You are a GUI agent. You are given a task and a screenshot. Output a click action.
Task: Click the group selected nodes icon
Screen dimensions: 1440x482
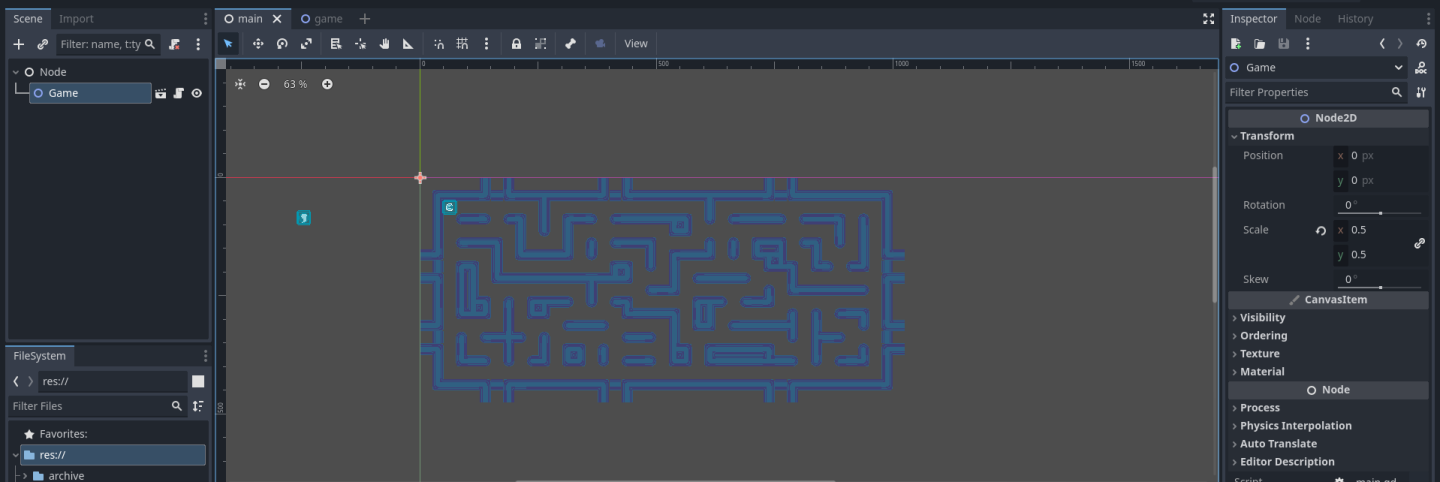(540, 44)
